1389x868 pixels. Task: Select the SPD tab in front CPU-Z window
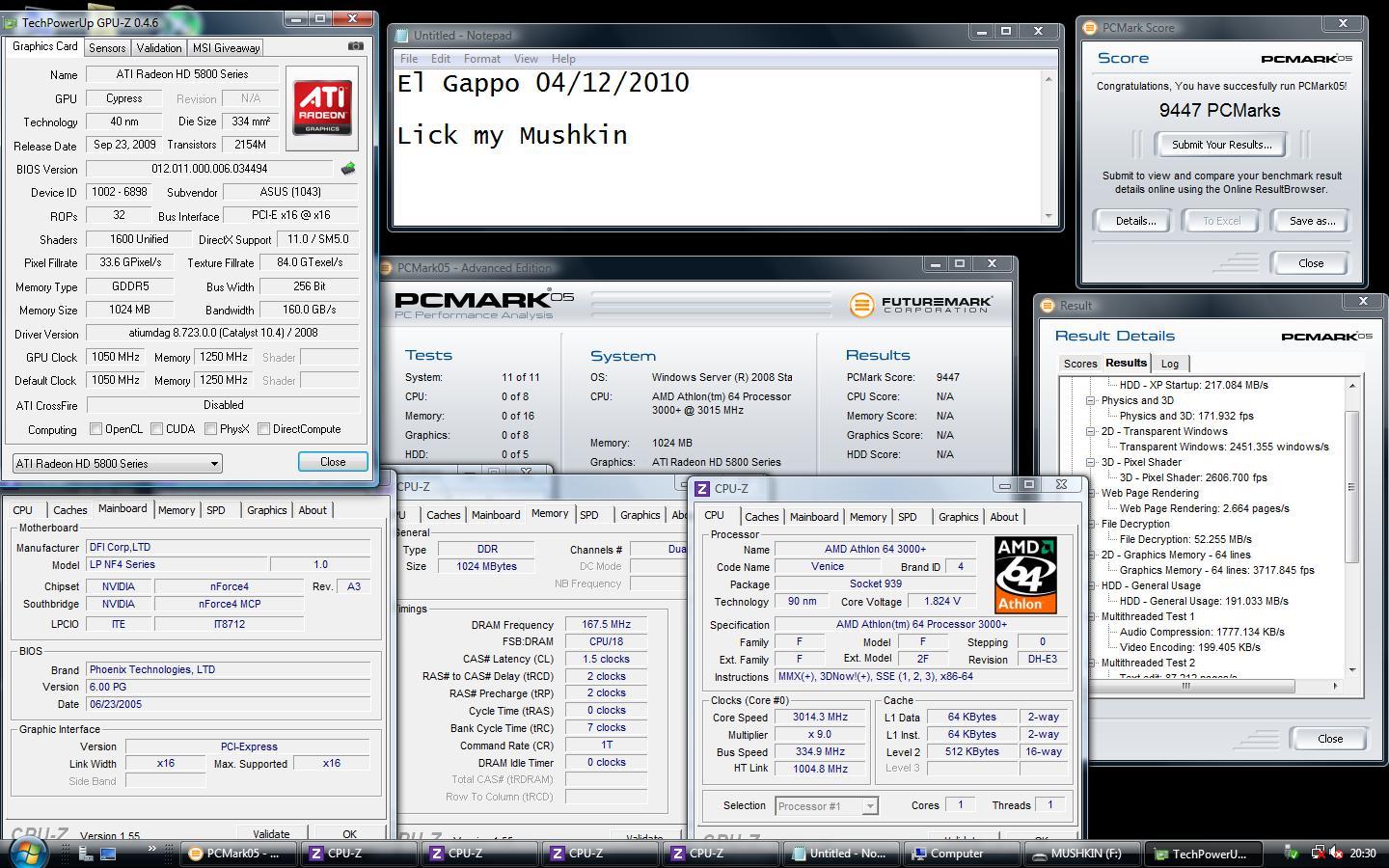907,517
